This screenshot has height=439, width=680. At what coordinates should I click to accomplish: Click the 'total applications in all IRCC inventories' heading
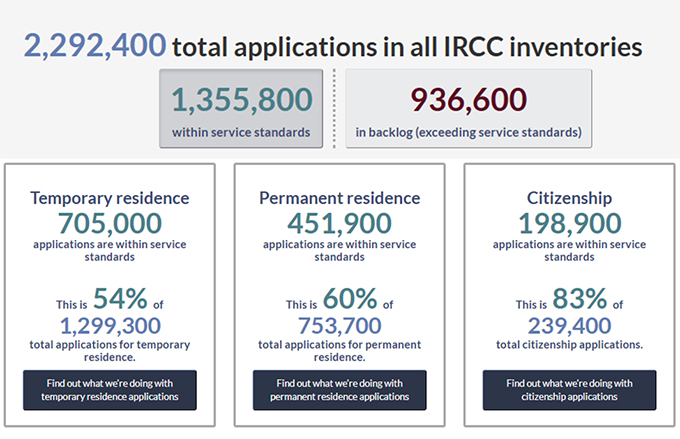coord(407,47)
